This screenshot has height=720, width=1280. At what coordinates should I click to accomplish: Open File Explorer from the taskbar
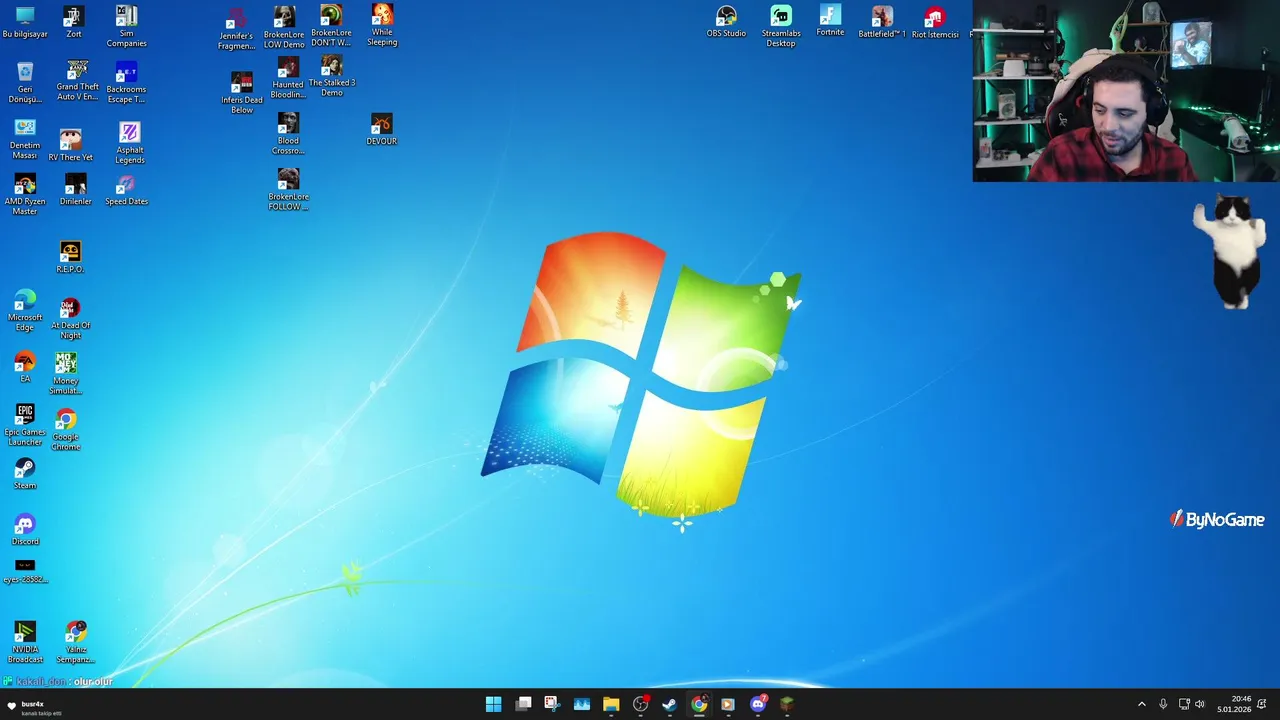pos(611,704)
